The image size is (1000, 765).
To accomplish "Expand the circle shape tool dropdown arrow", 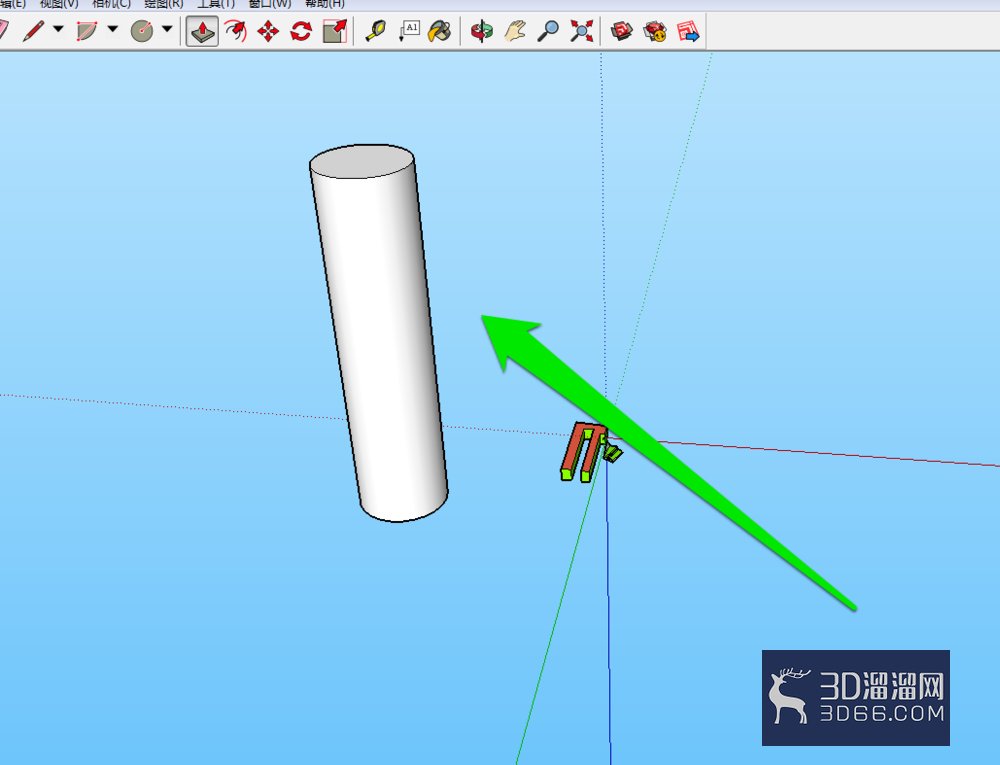I will tap(167, 29).
